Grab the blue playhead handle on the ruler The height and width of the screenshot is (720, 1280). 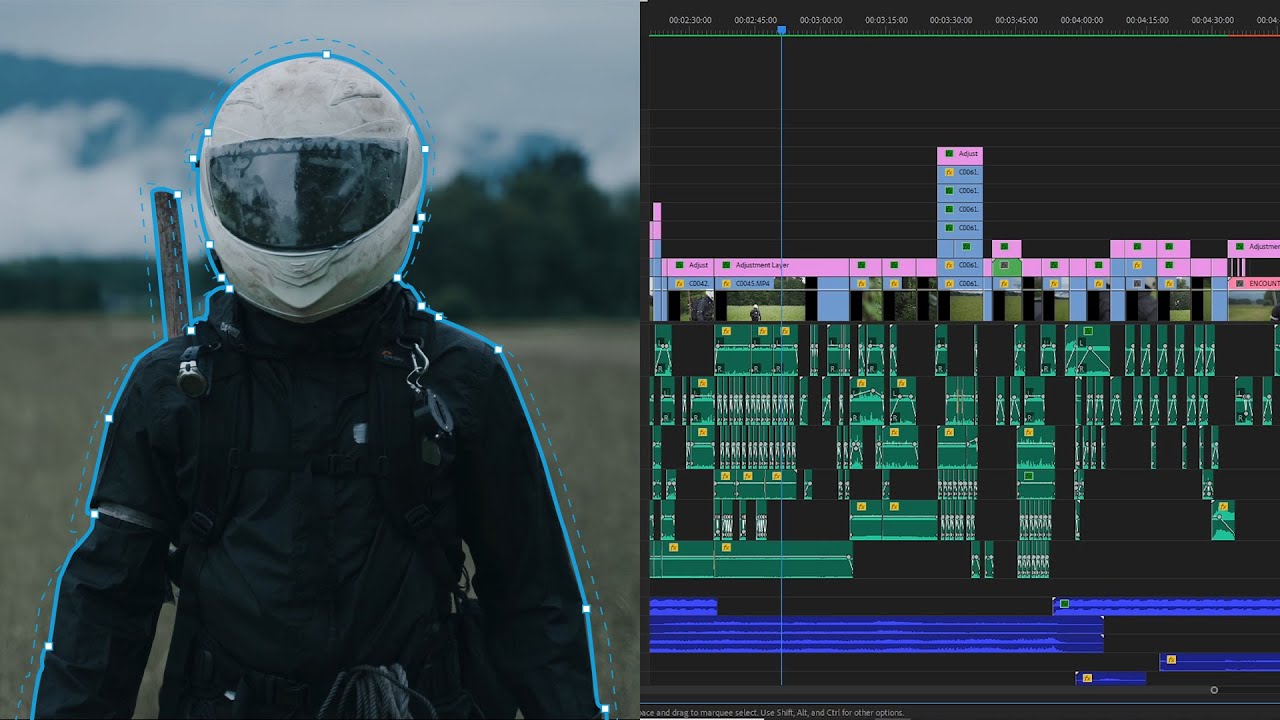[781, 31]
